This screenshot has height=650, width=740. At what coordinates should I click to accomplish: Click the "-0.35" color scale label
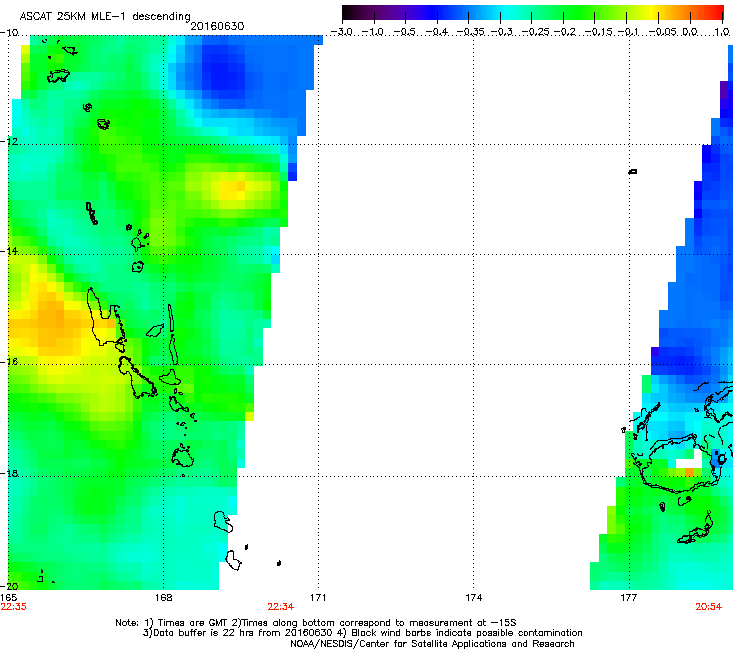pyautogui.click(x=471, y=32)
